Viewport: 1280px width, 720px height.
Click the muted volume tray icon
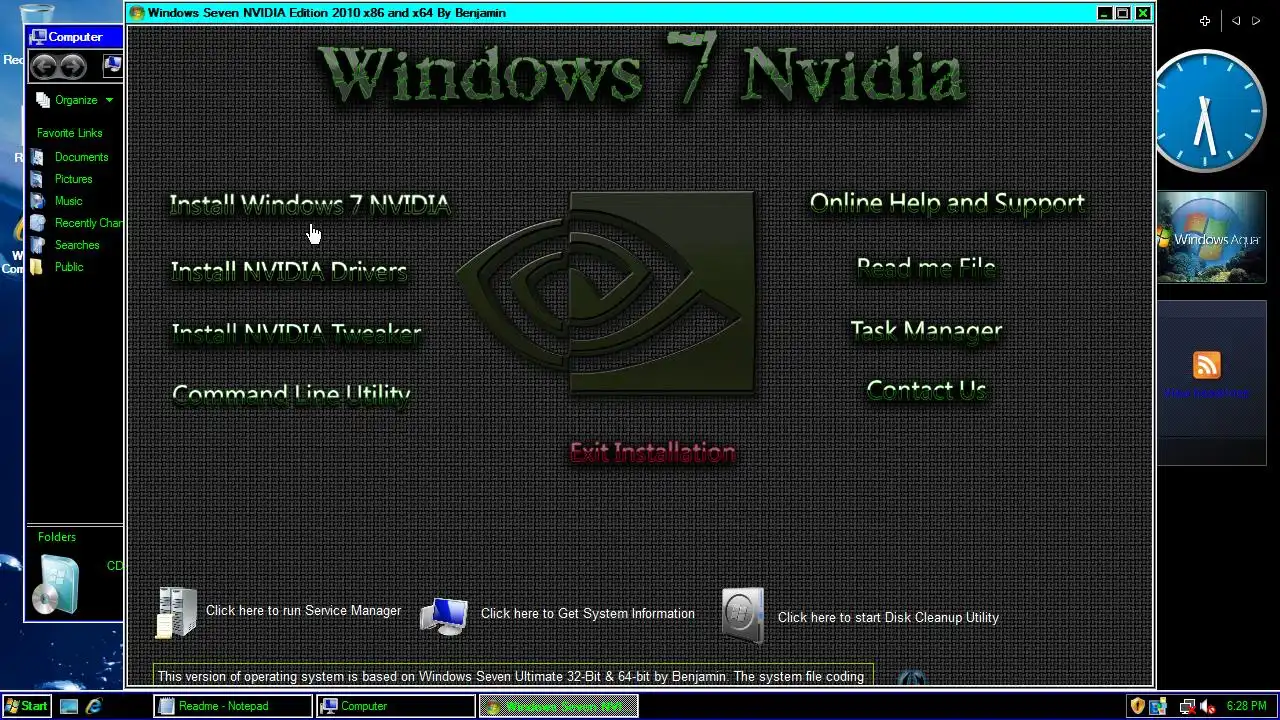click(1207, 706)
